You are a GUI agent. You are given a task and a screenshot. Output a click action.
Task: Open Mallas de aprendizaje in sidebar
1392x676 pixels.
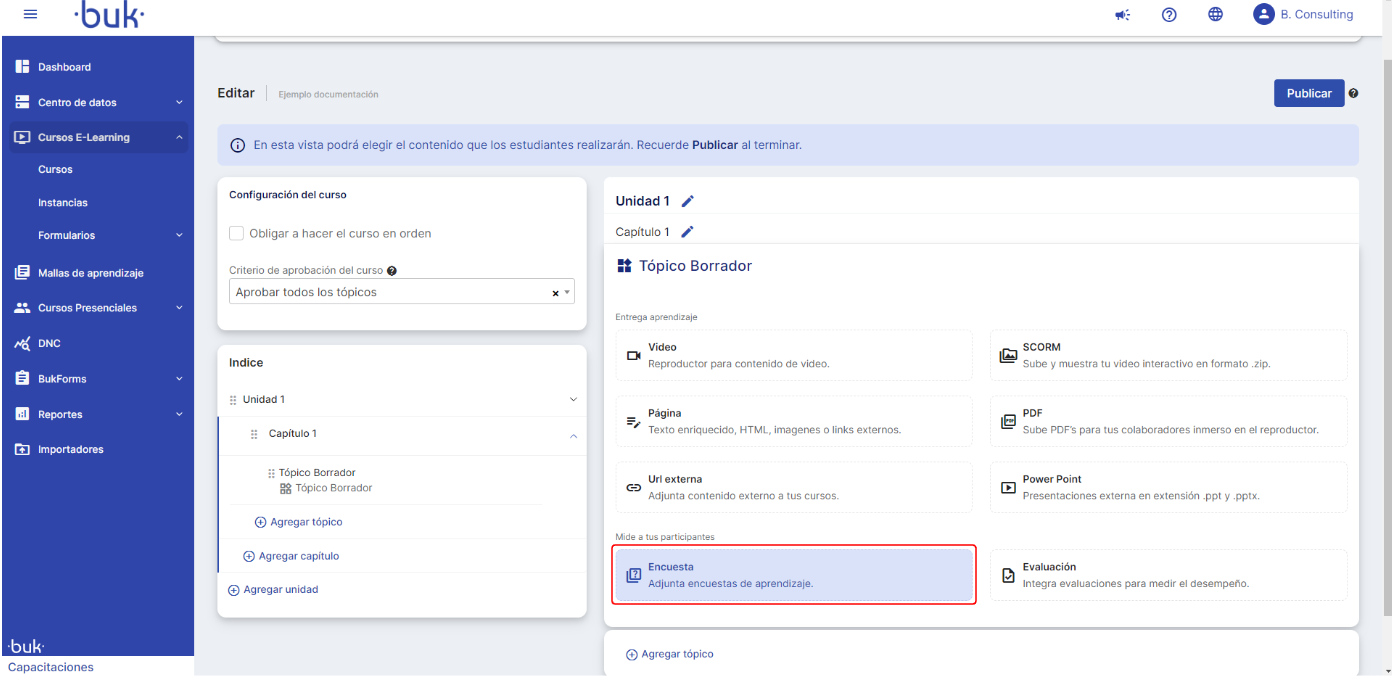pyautogui.click(x=91, y=273)
